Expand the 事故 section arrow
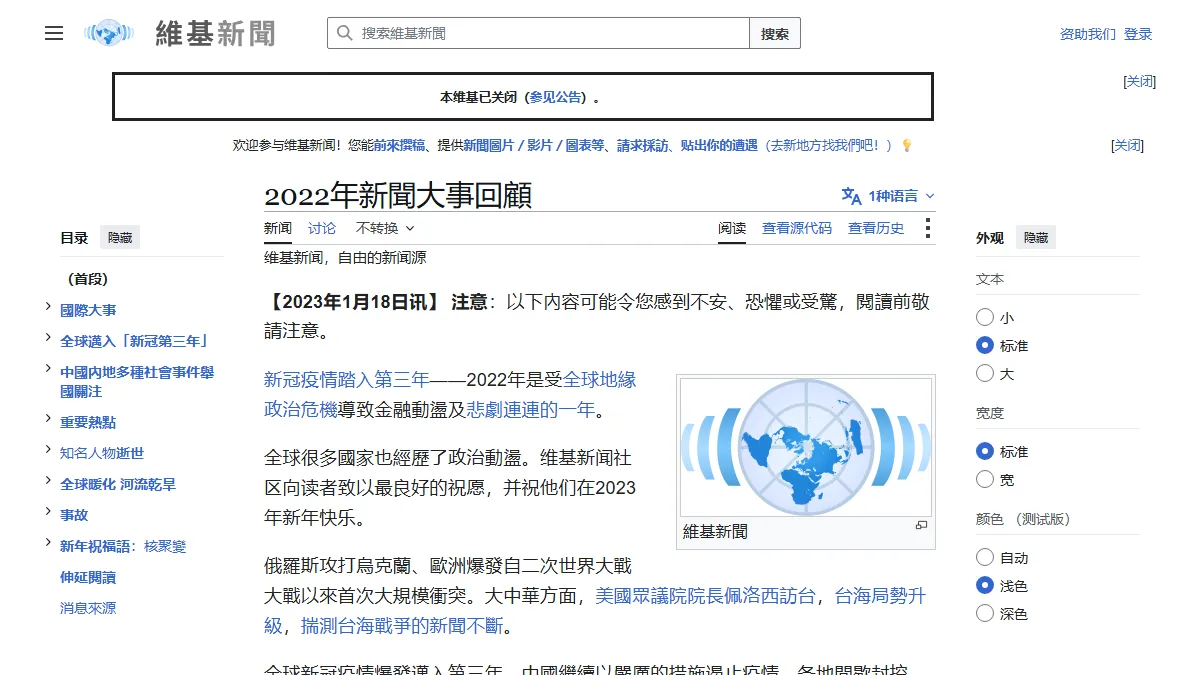This screenshot has height=675, width=1200. click(x=49, y=512)
